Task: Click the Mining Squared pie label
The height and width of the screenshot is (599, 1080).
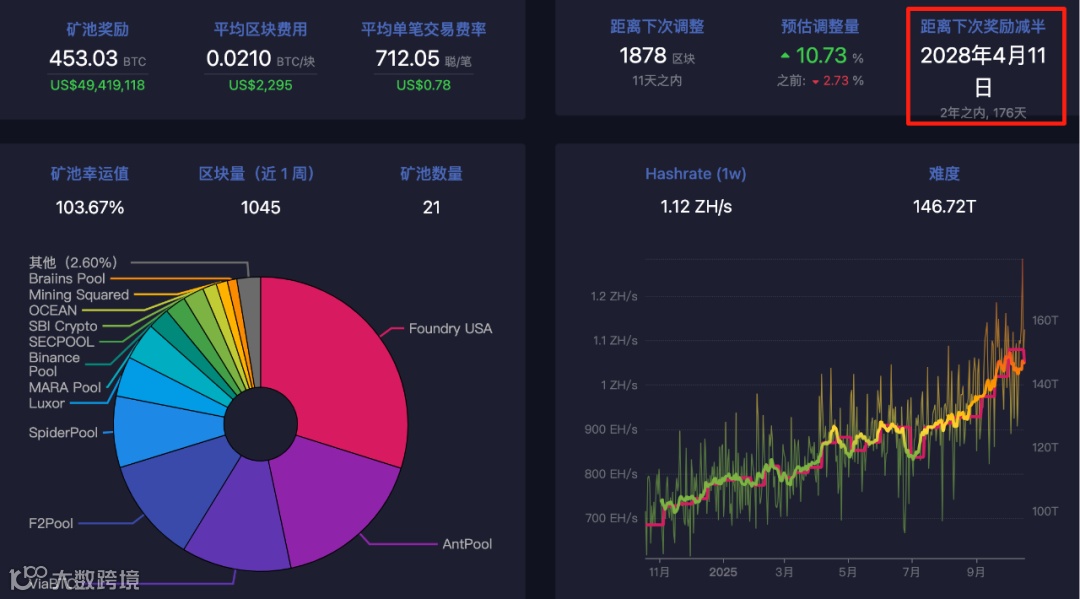Action: coord(79,294)
